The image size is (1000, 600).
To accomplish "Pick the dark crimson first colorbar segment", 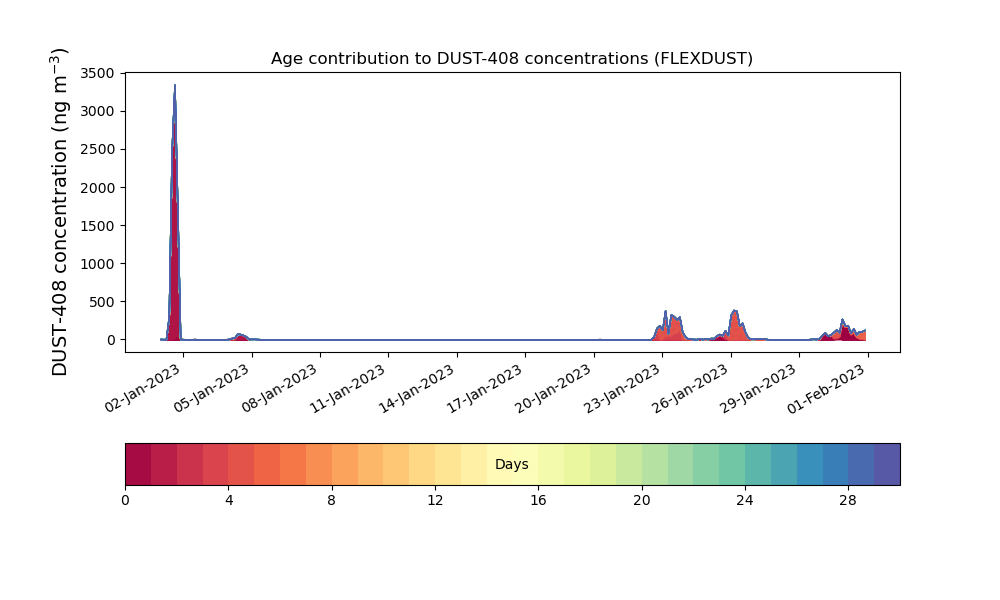I will (138, 464).
